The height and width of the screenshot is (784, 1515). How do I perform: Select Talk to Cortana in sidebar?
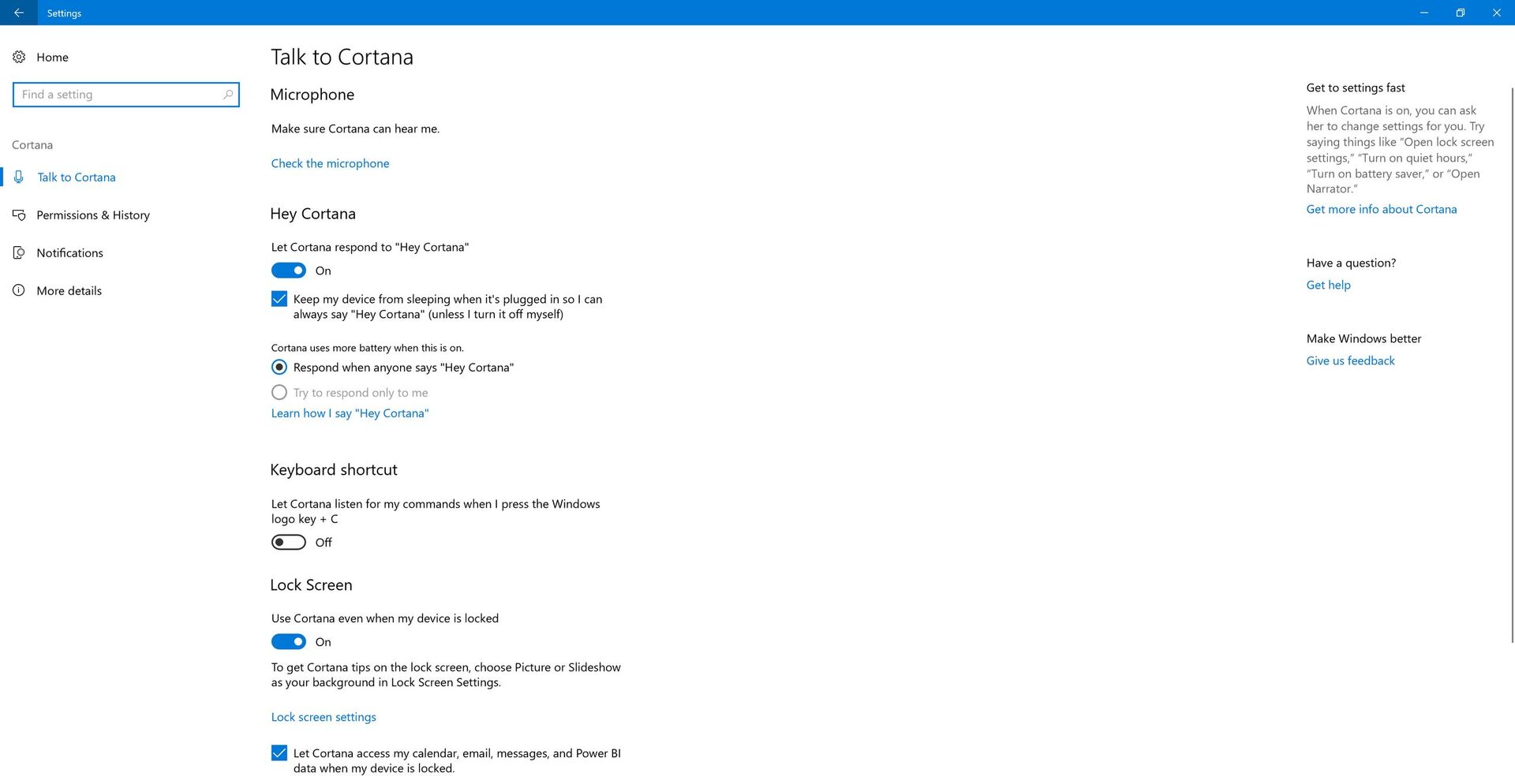click(x=76, y=177)
